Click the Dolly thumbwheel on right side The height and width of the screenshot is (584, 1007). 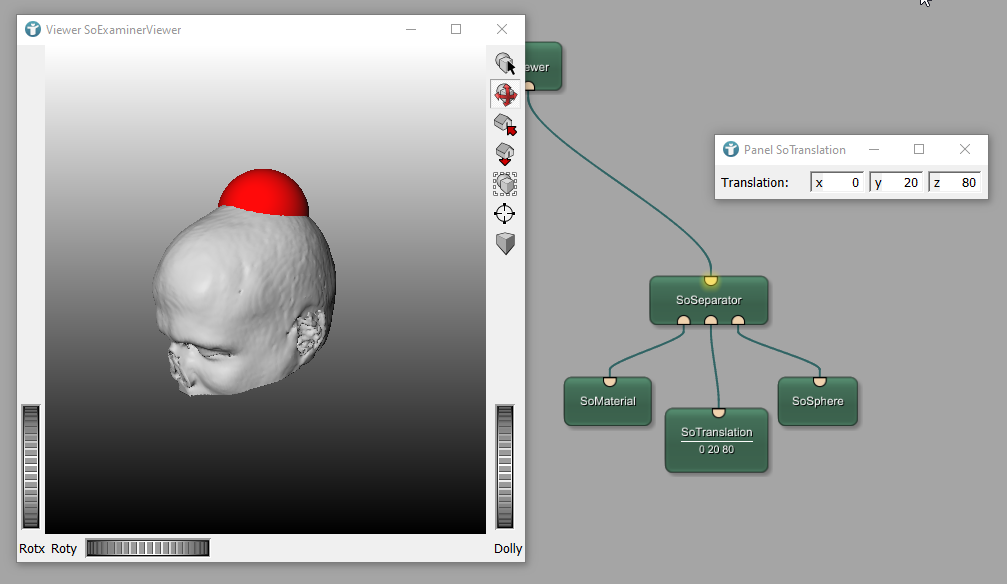click(505, 466)
